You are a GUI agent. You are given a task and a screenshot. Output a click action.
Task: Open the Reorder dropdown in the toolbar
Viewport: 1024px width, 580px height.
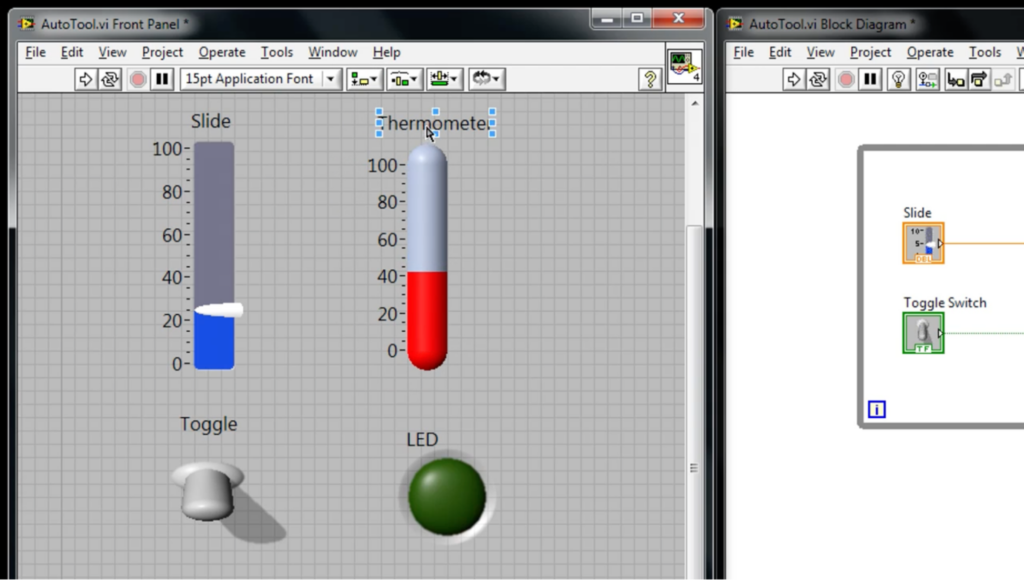point(486,79)
